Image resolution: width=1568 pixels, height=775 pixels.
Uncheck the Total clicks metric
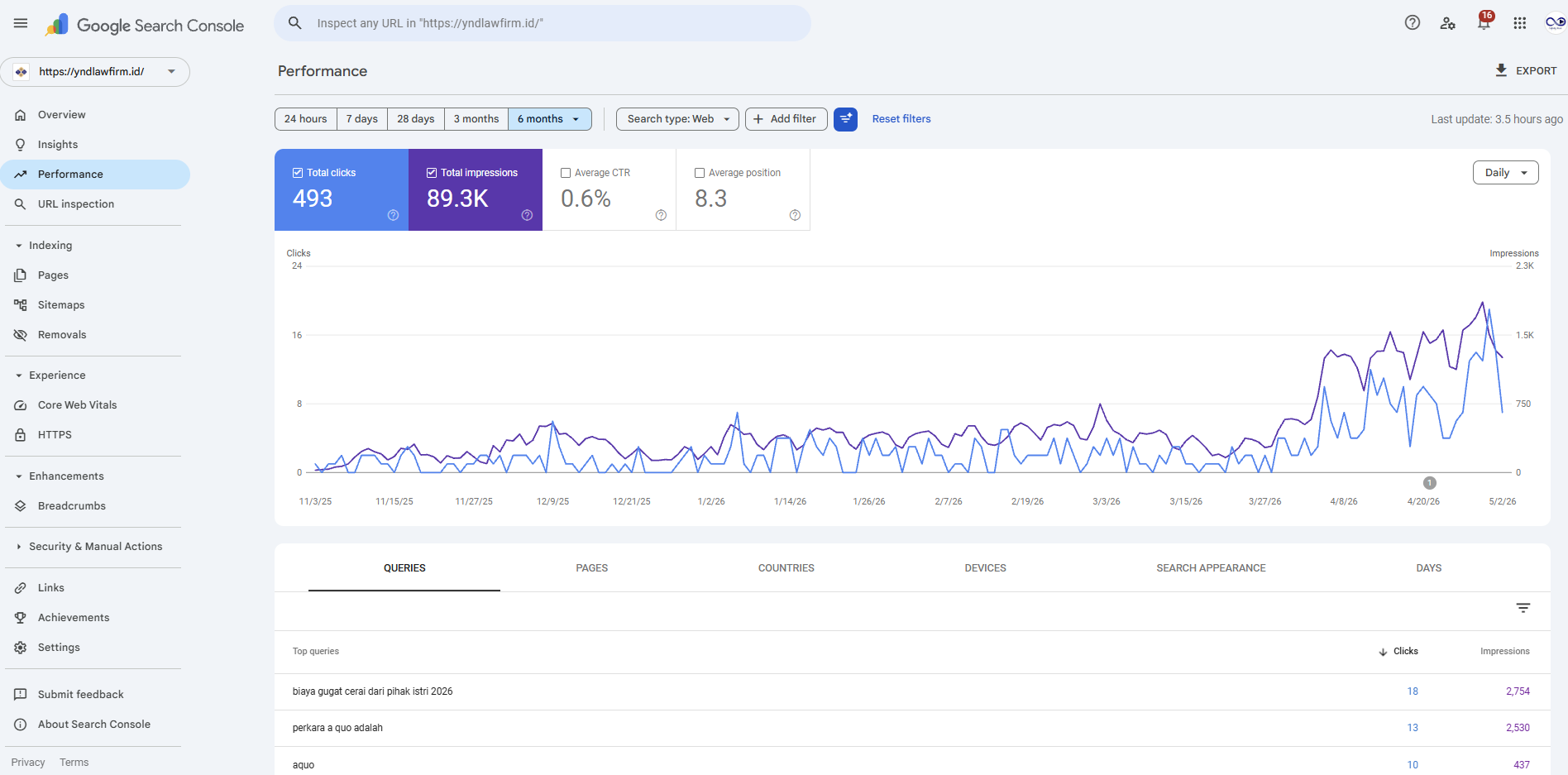298,173
